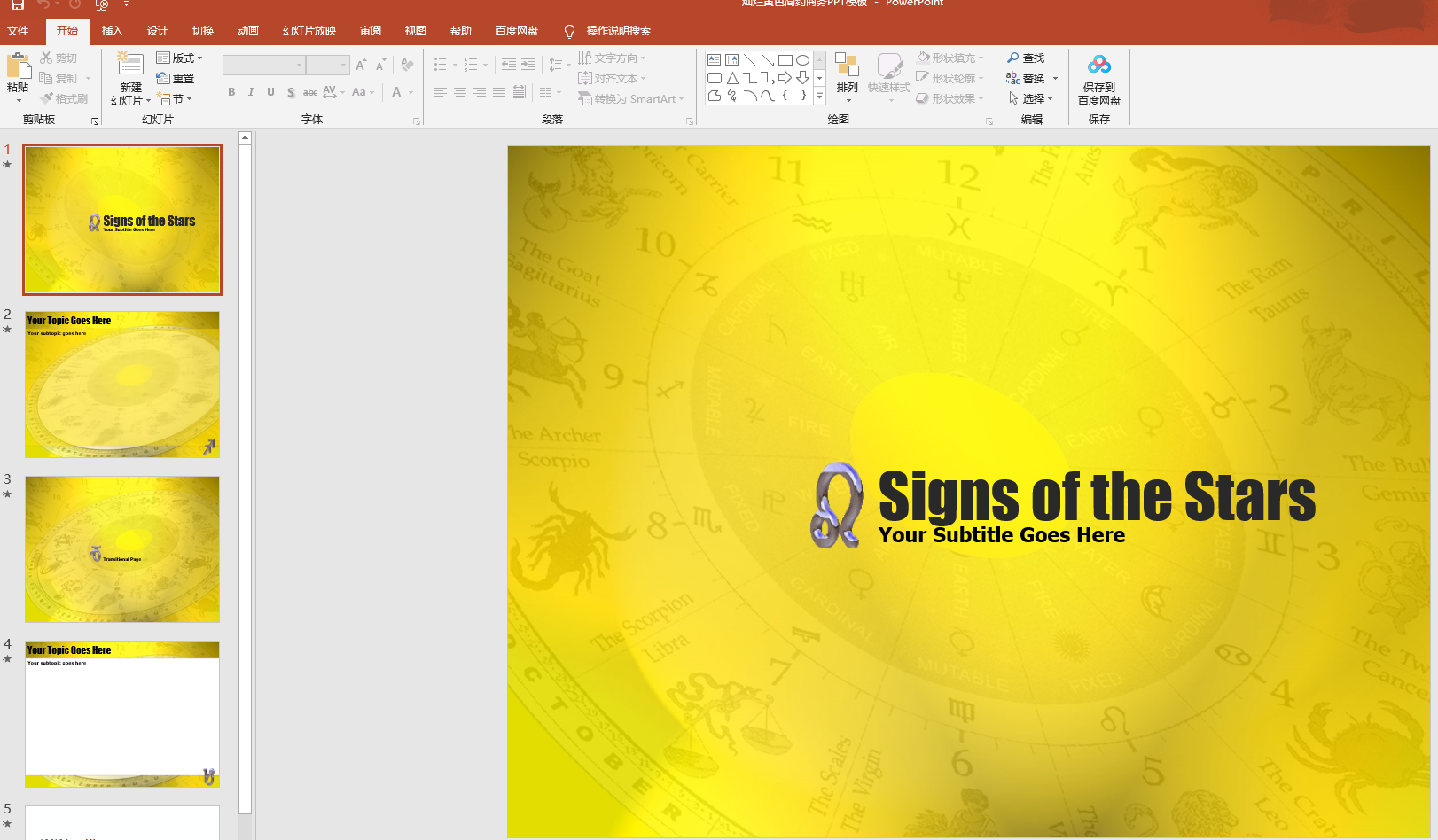Select slide 3 thumbnail Transitional Page
The height and width of the screenshot is (840, 1438).
122,549
